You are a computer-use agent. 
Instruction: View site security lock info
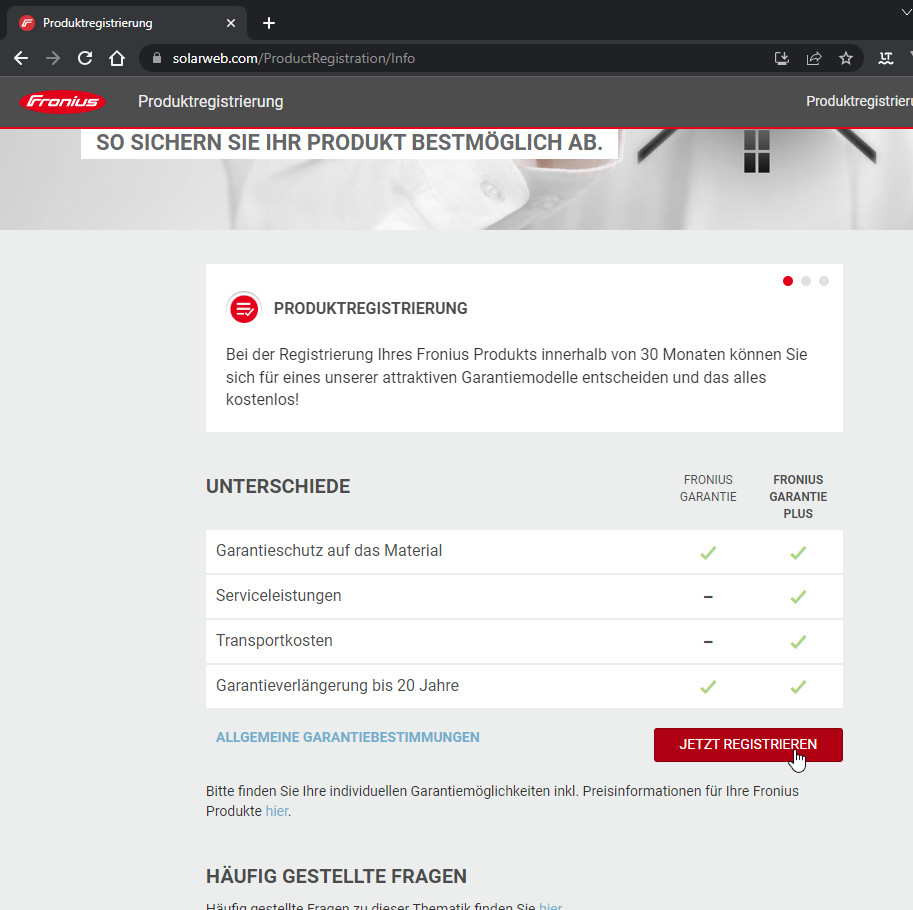click(x=156, y=58)
